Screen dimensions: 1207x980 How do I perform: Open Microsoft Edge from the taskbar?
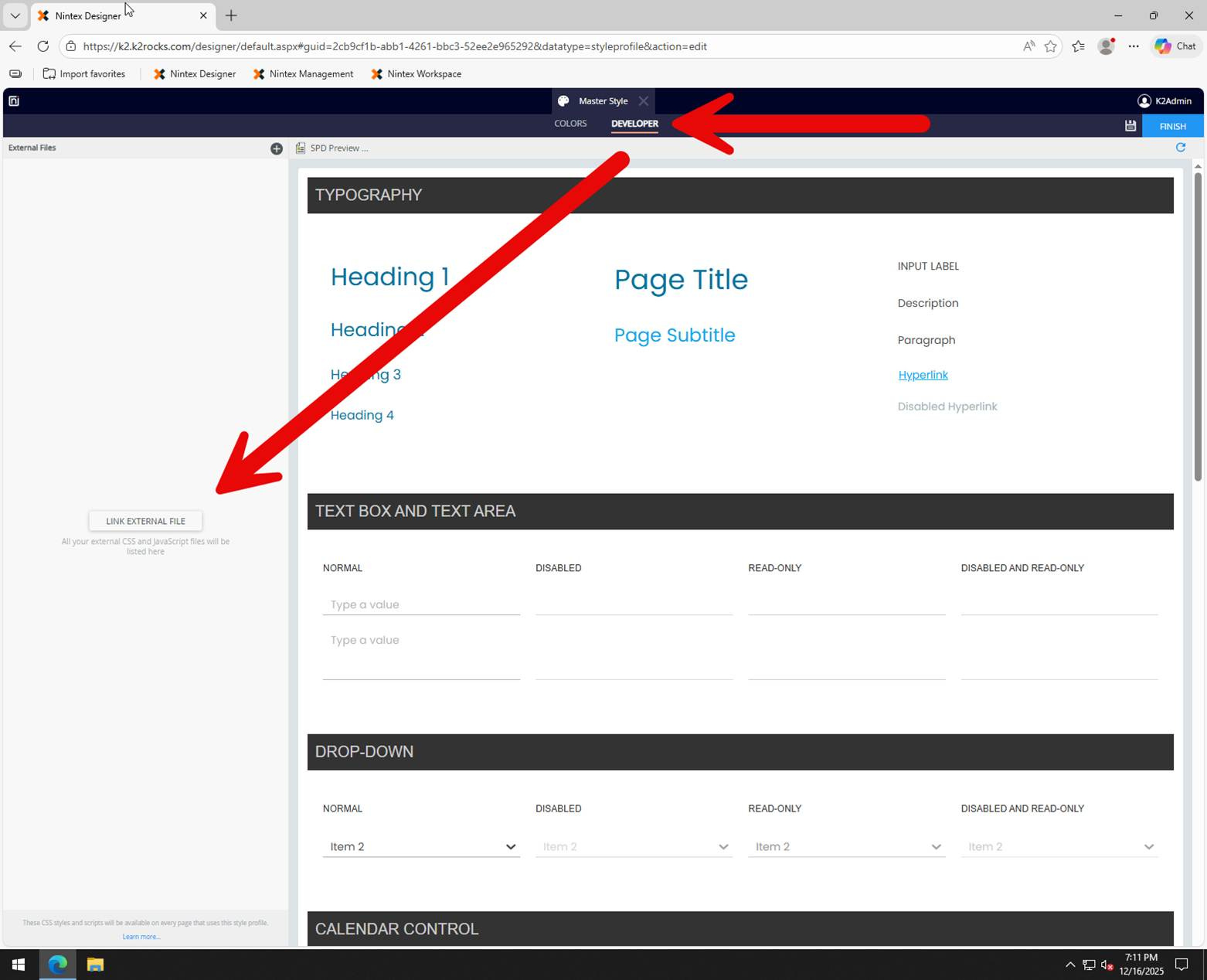click(x=58, y=965)
